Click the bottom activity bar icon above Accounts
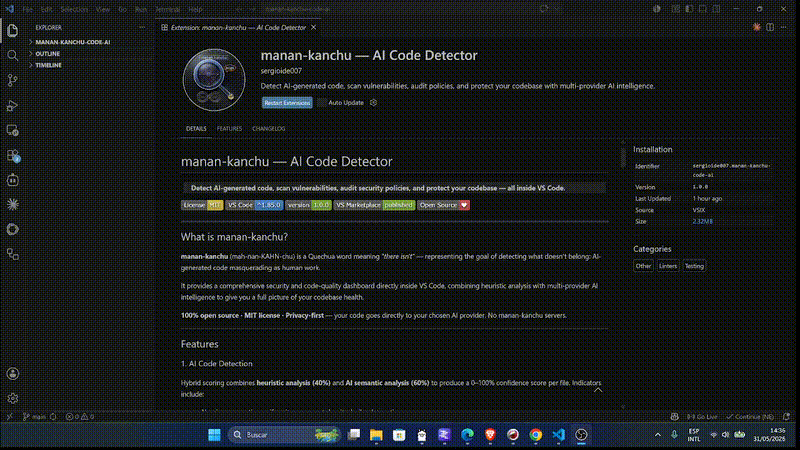 (13, 254)
